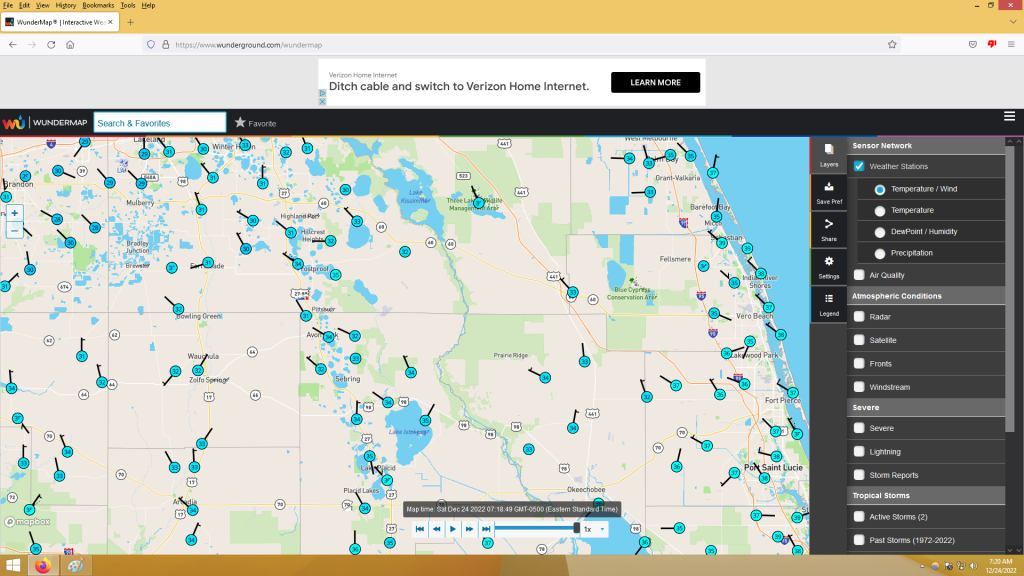This screenshot has height=576, width=1024.
Task: Enable the Fronts layer
Action: pyautogui.click(x=859, y=364)
